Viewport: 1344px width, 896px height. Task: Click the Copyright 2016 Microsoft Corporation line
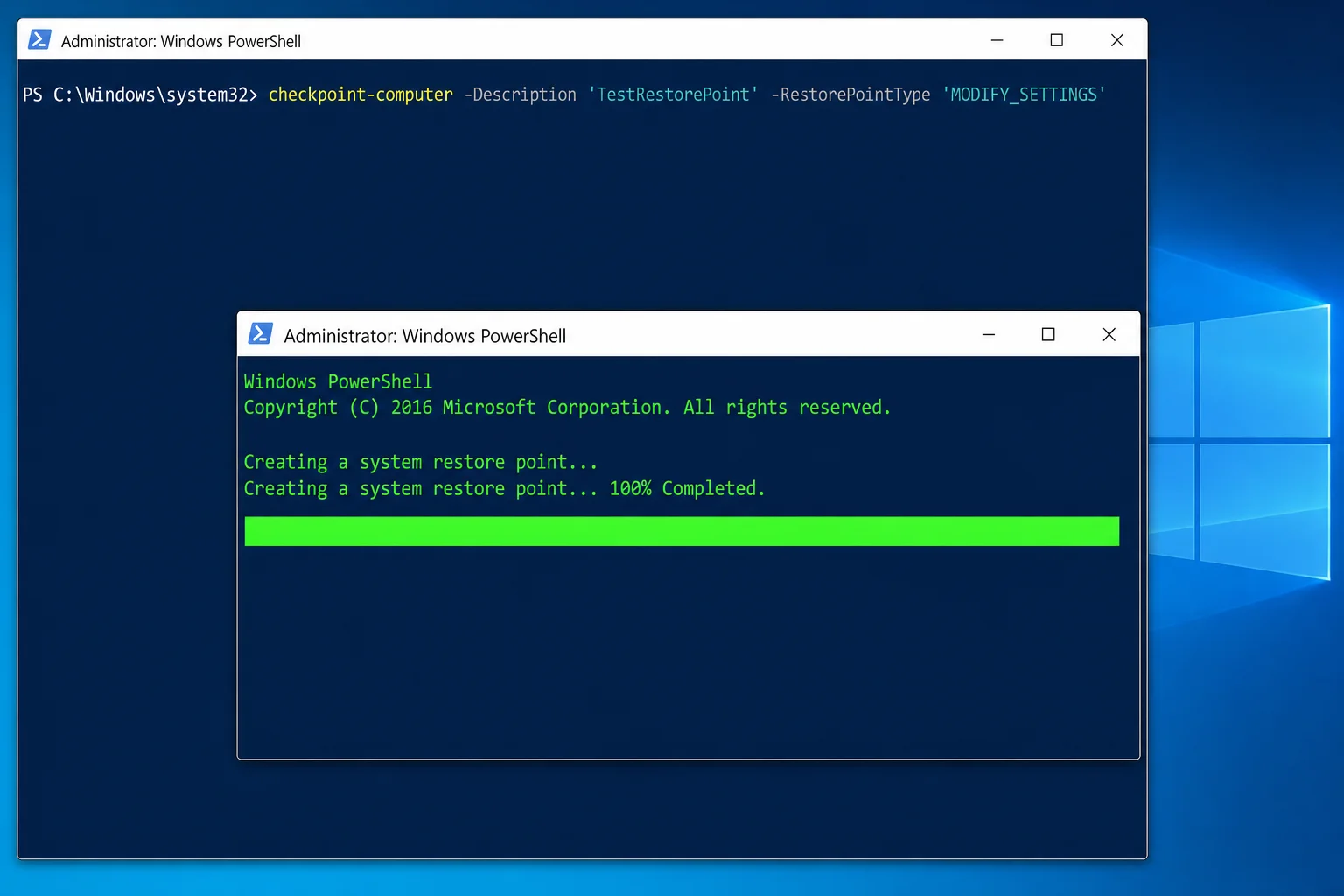click(567, 408)
